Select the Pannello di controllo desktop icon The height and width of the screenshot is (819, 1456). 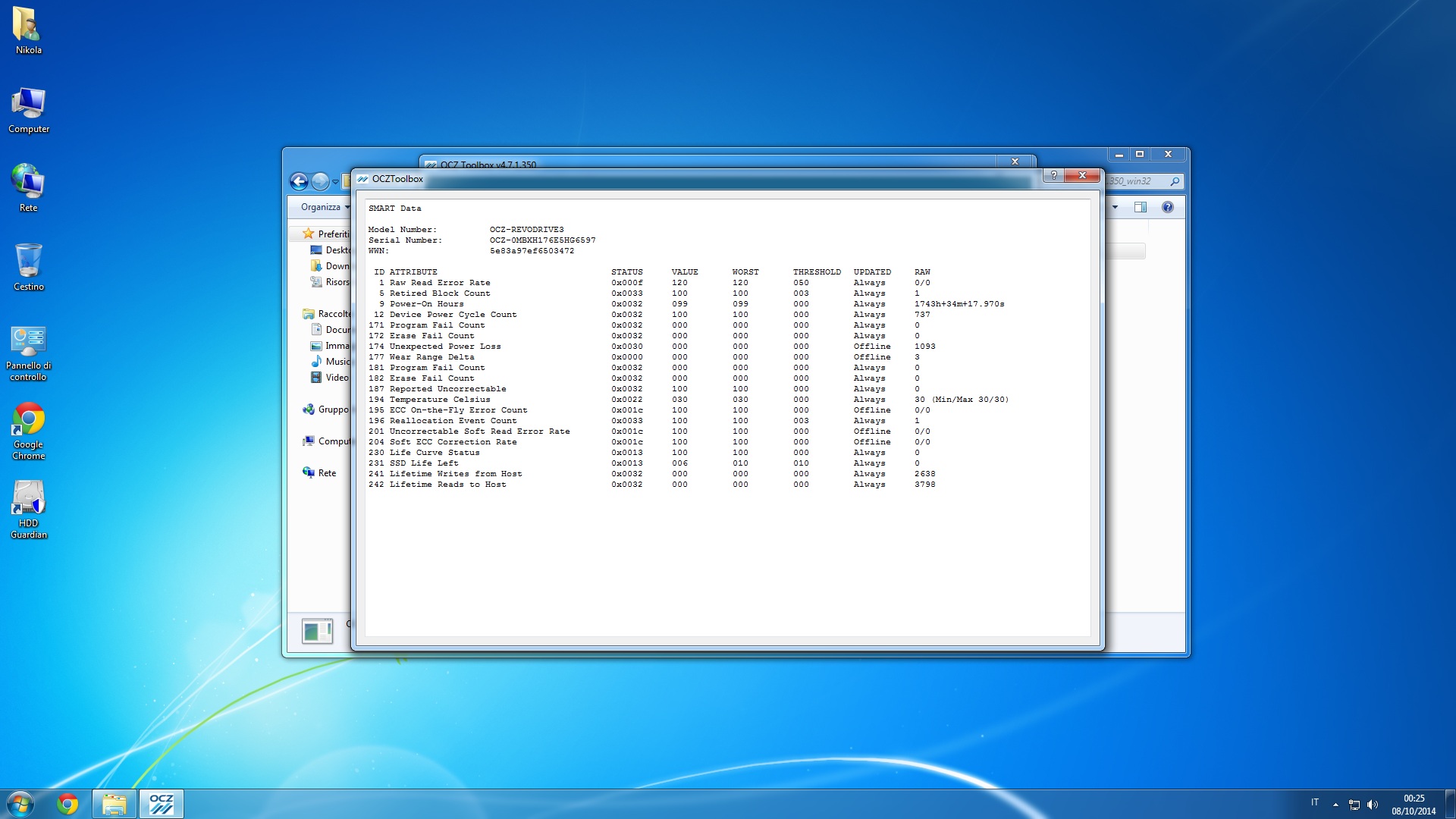[x=28, y=353]
